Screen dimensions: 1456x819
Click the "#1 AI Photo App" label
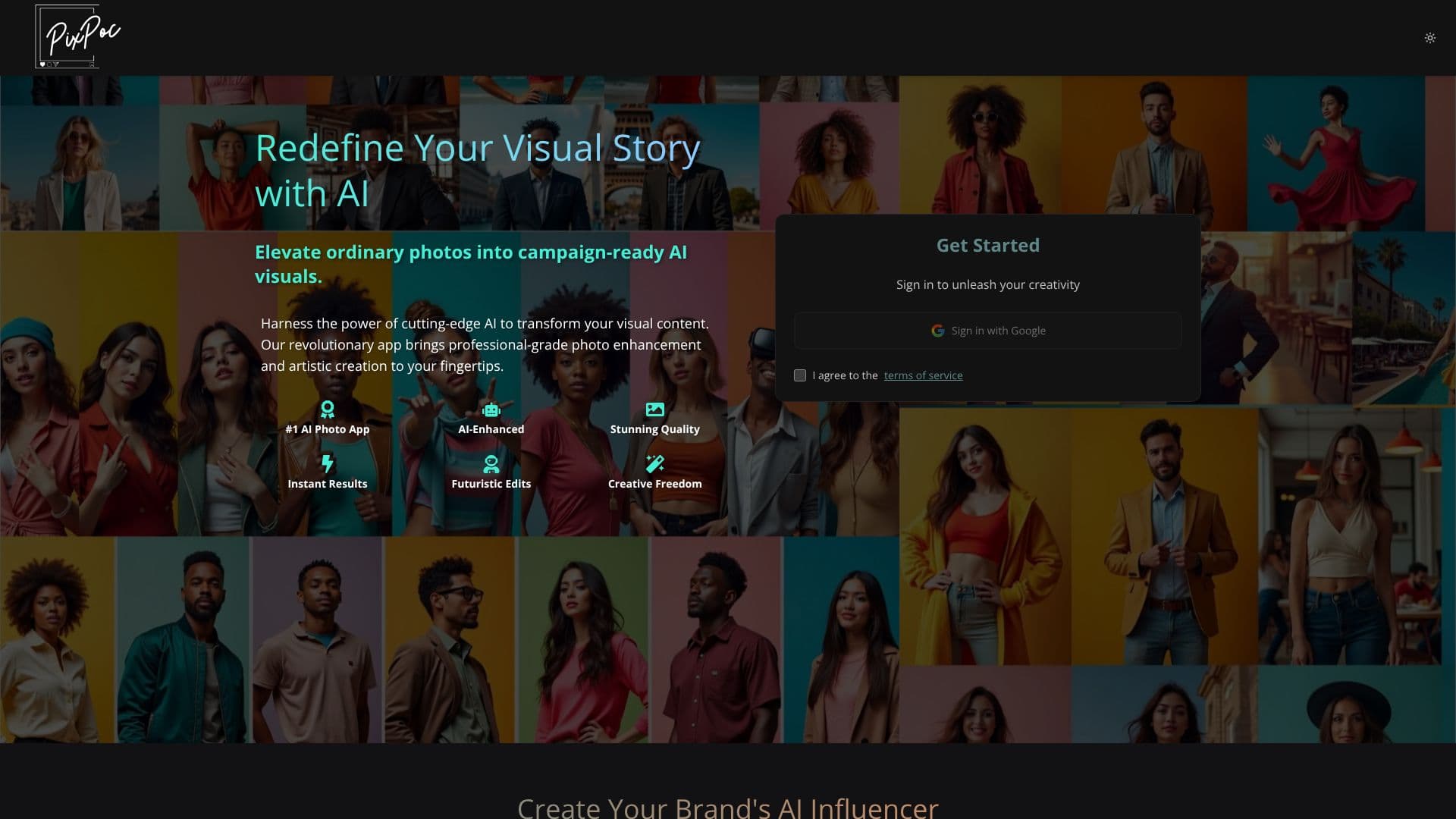327,429
